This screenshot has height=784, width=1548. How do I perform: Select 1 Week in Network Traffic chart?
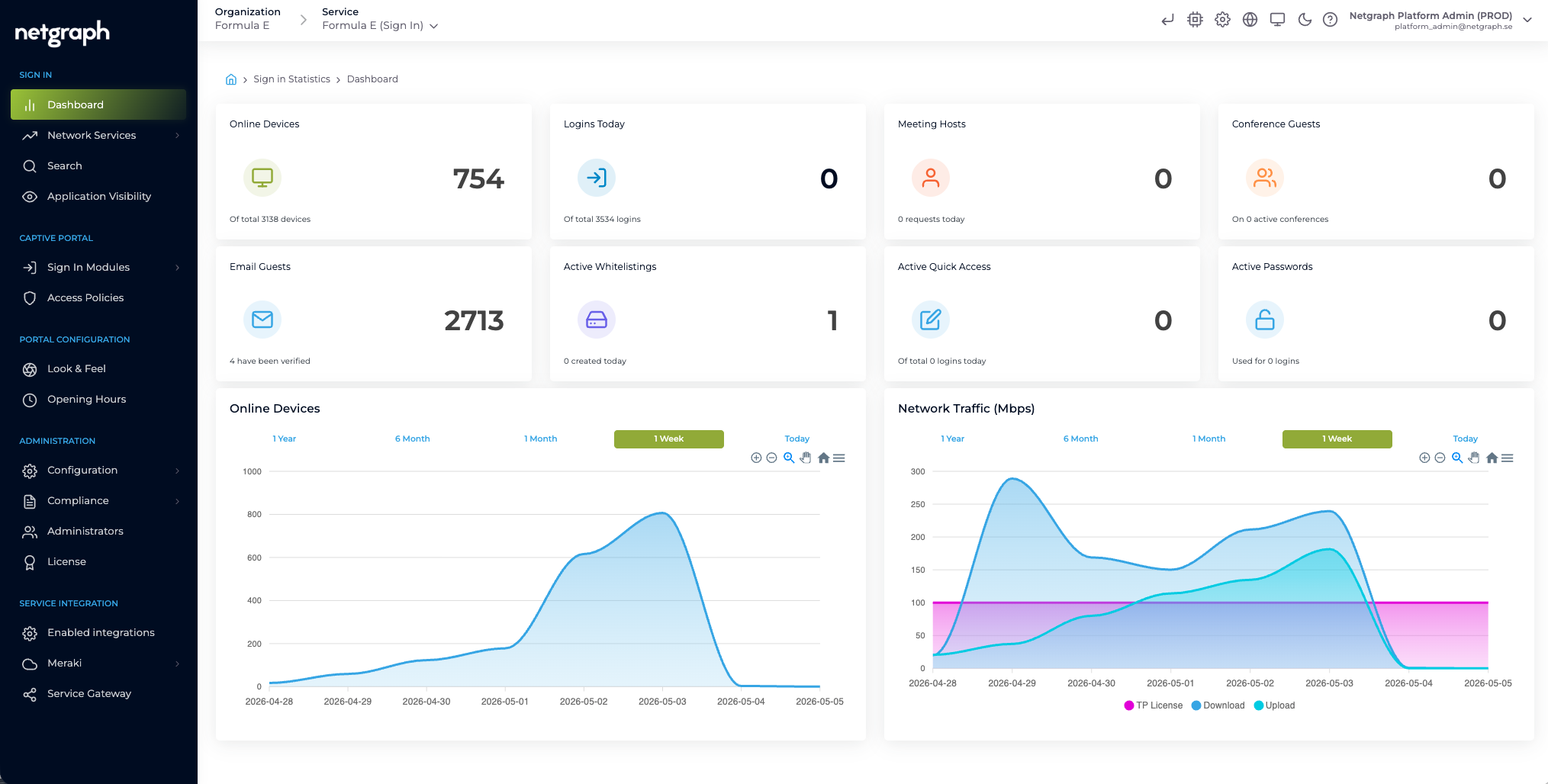pyautogui.click(x=1337, y=439)
